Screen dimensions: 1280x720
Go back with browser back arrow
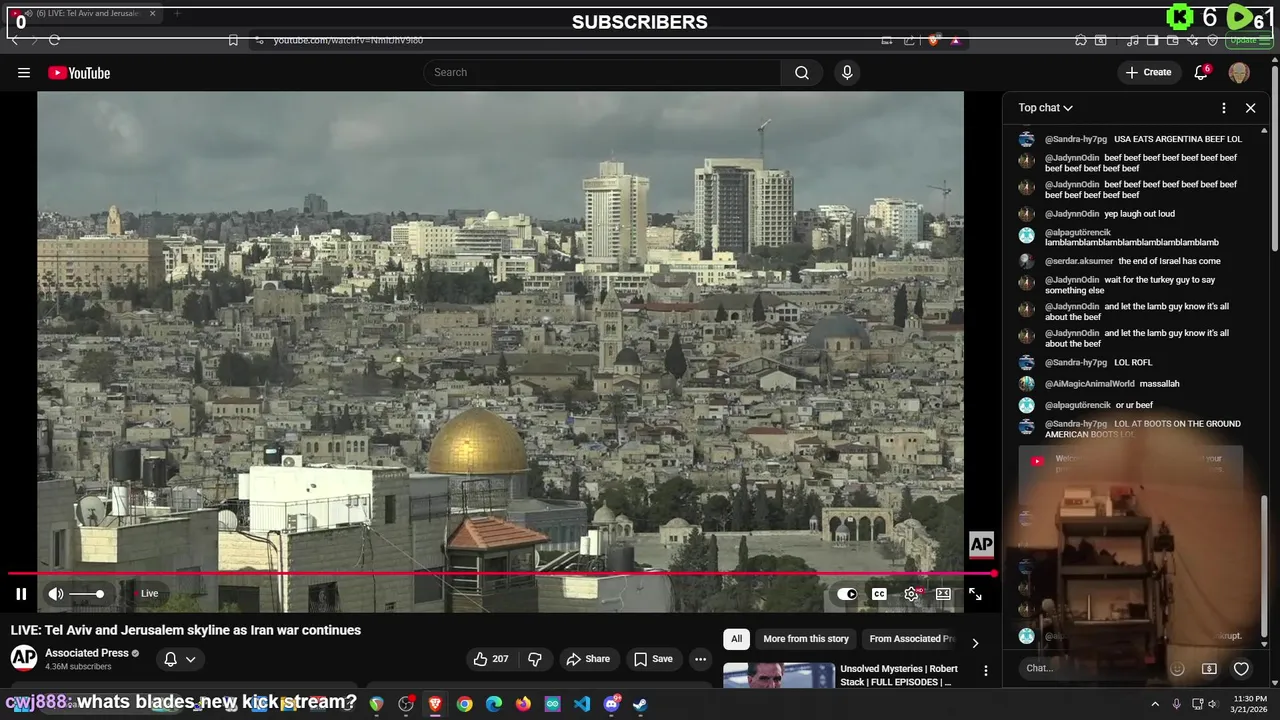[14, 40]
